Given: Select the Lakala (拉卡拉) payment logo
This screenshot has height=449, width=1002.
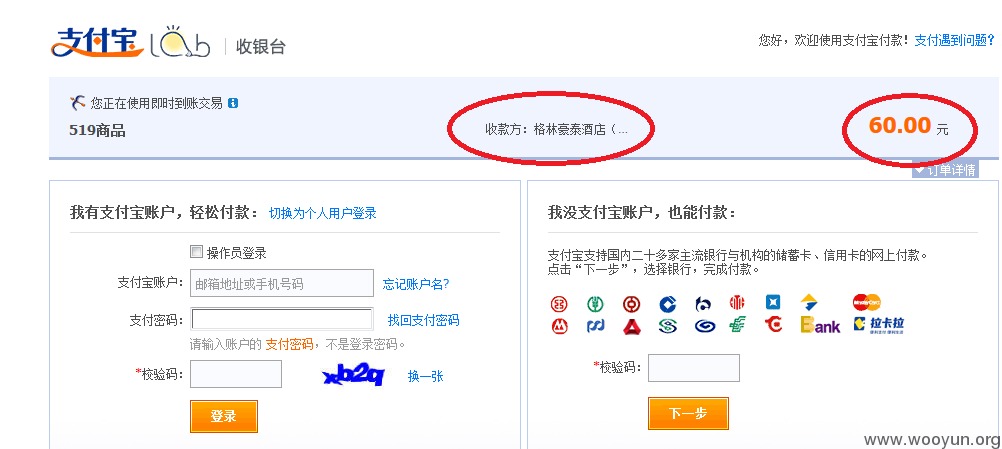Looking at the screenshot, I should pos(879,324).
